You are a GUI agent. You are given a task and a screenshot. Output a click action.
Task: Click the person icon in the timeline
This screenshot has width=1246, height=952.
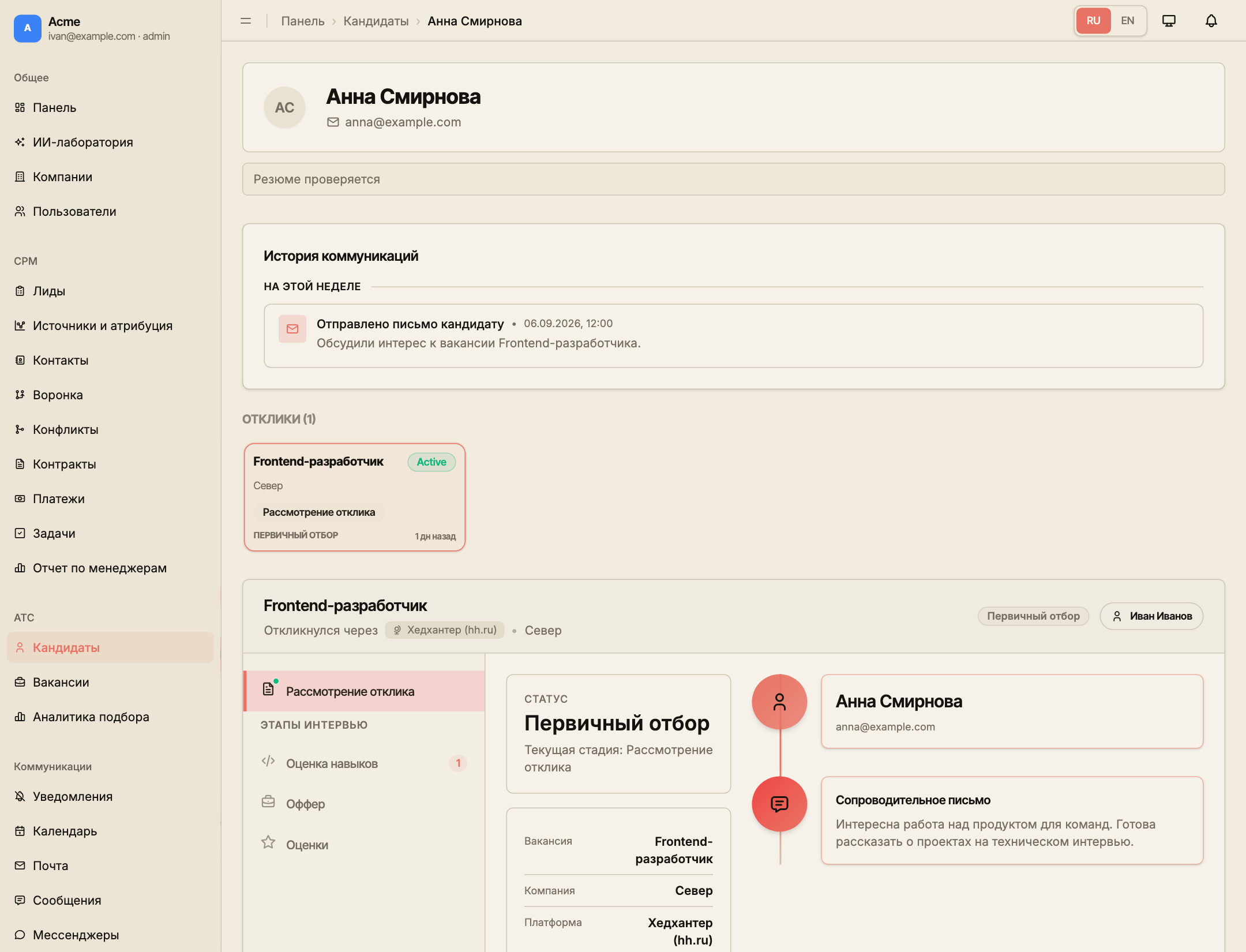pyautogui.click(x=779, y=702)
